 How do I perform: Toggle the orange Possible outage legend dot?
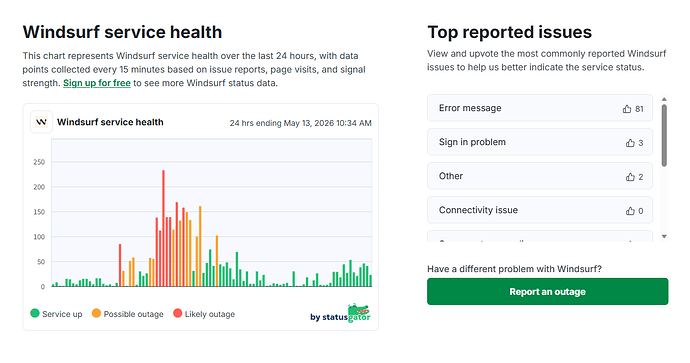[x=96, y=313]
